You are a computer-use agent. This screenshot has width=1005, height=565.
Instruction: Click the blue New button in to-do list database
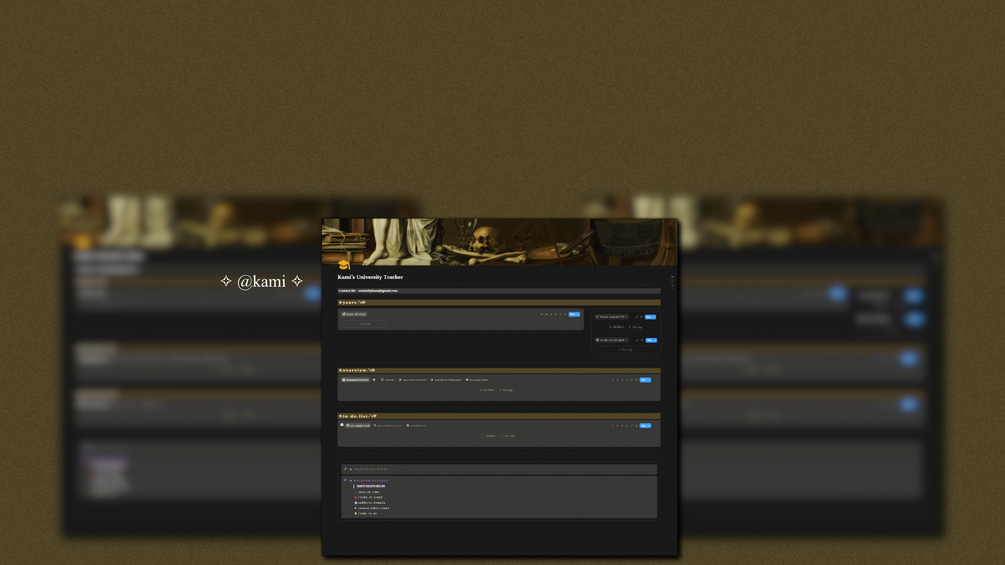coord(643,425)
